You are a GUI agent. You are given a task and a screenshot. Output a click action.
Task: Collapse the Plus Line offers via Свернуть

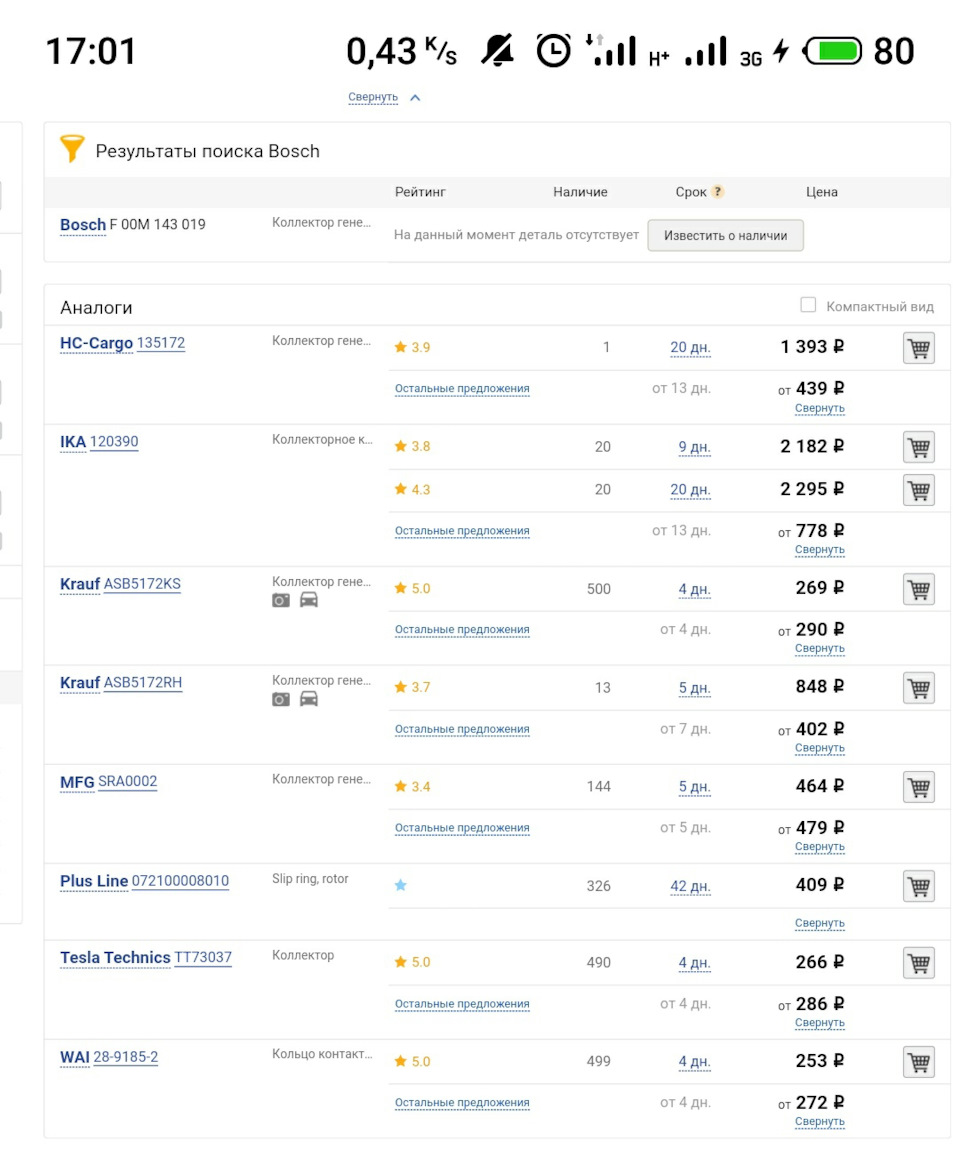(x=819, y=923)
